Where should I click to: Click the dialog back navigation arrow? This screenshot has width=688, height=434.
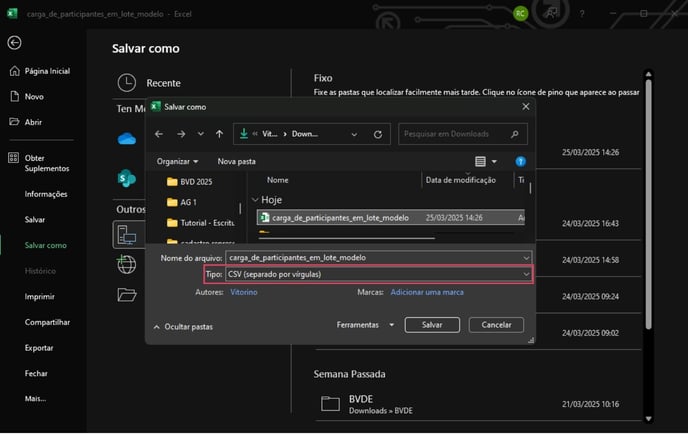159,134
